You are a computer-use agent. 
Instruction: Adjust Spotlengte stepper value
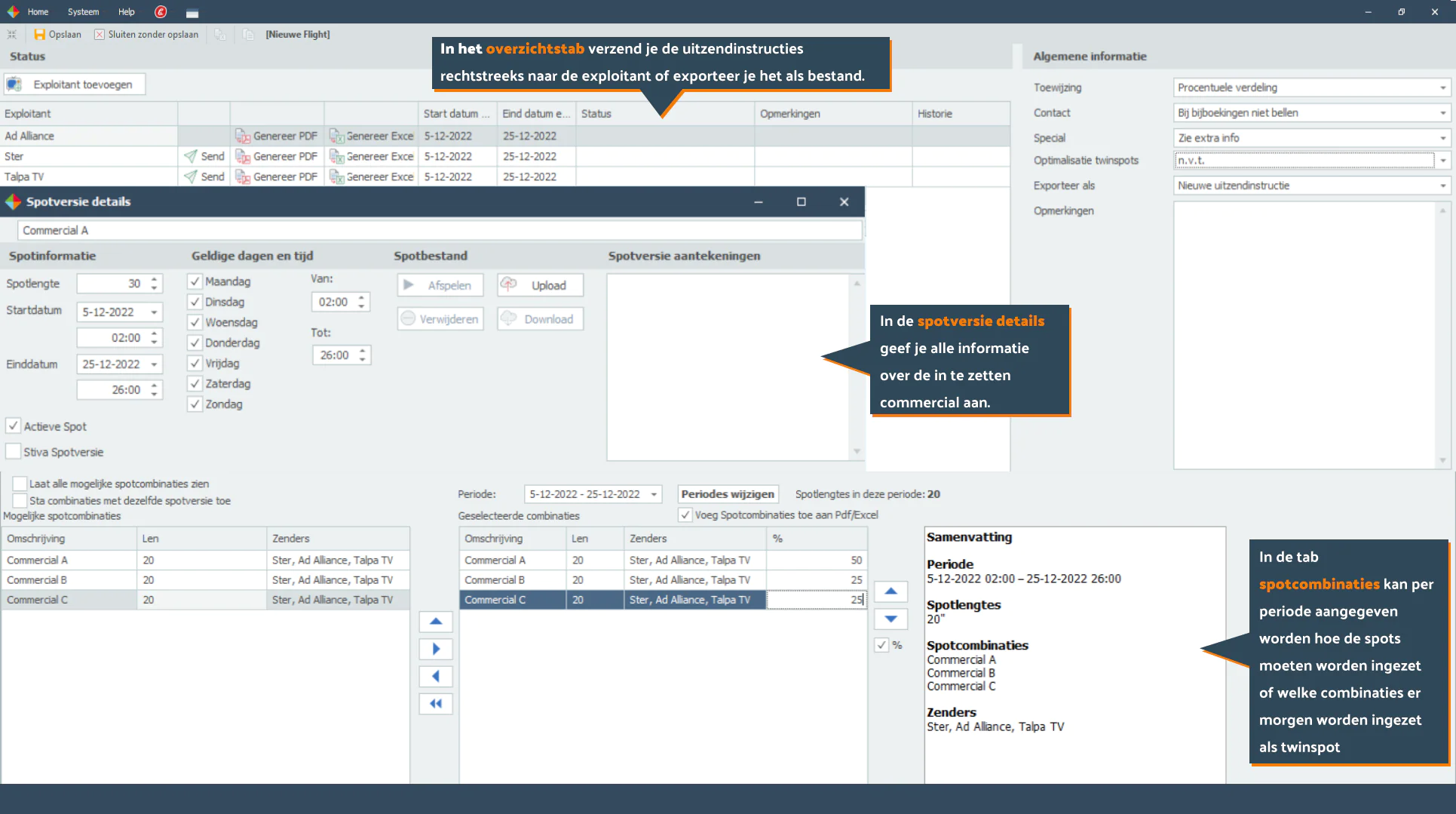point(154,284)
